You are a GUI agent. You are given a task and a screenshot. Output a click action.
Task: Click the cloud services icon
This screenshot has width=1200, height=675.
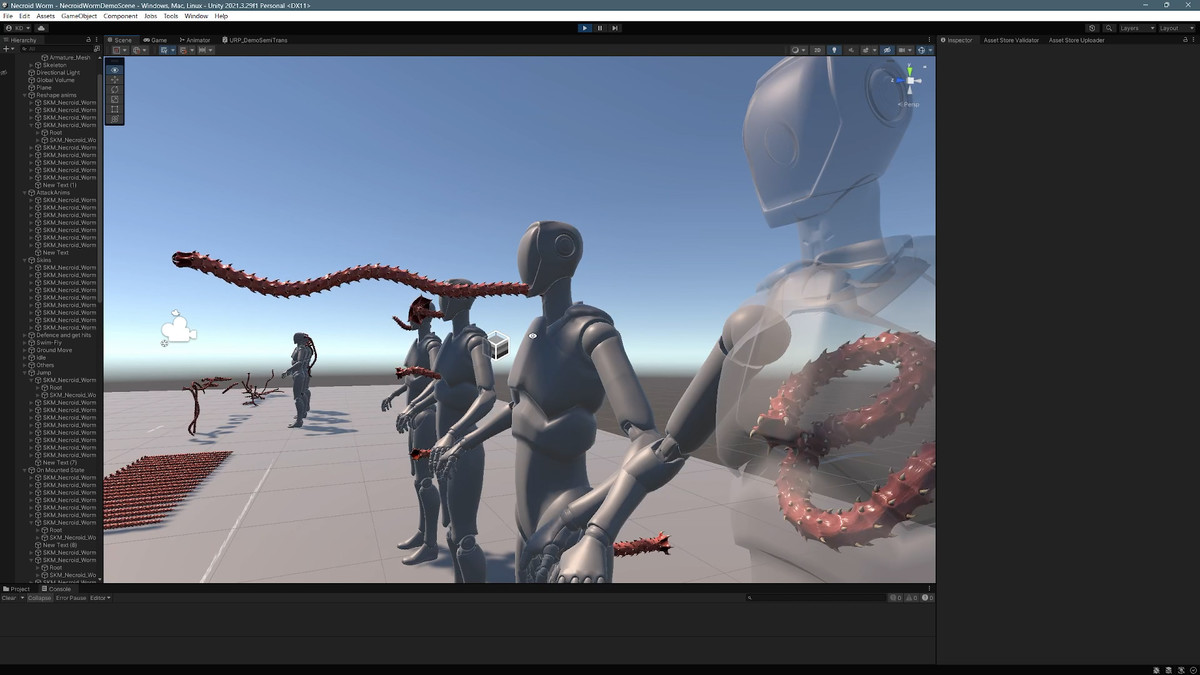tap(41, 28)
